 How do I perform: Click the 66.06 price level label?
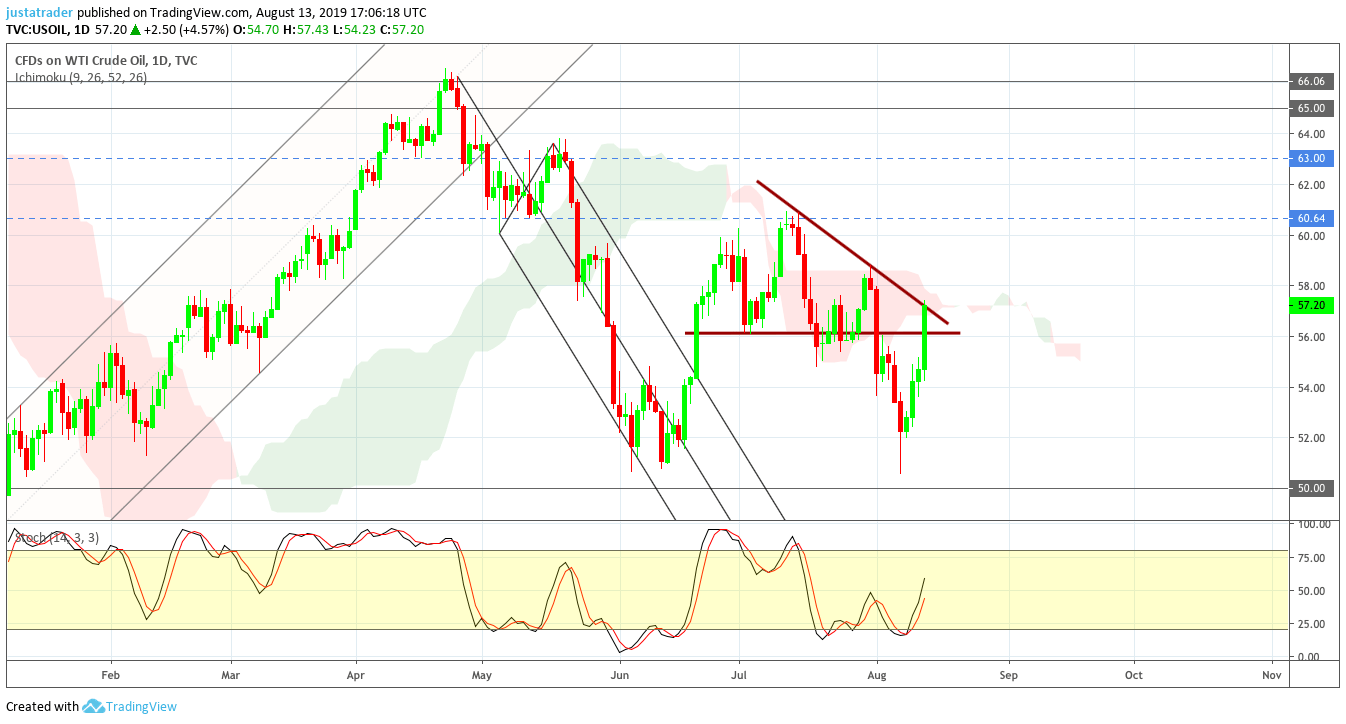coord(1311,82)
